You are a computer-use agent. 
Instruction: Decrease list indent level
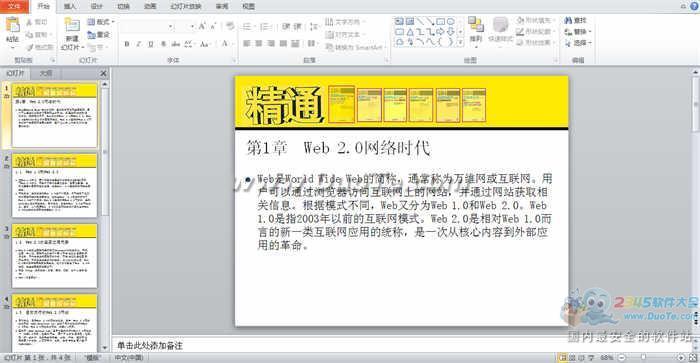[286, 26]
